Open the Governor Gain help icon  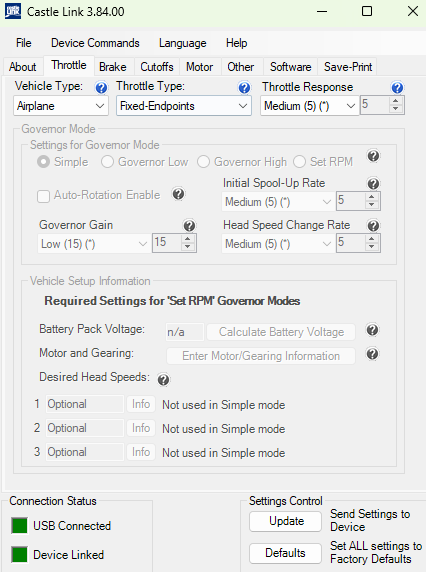(189, 226)
